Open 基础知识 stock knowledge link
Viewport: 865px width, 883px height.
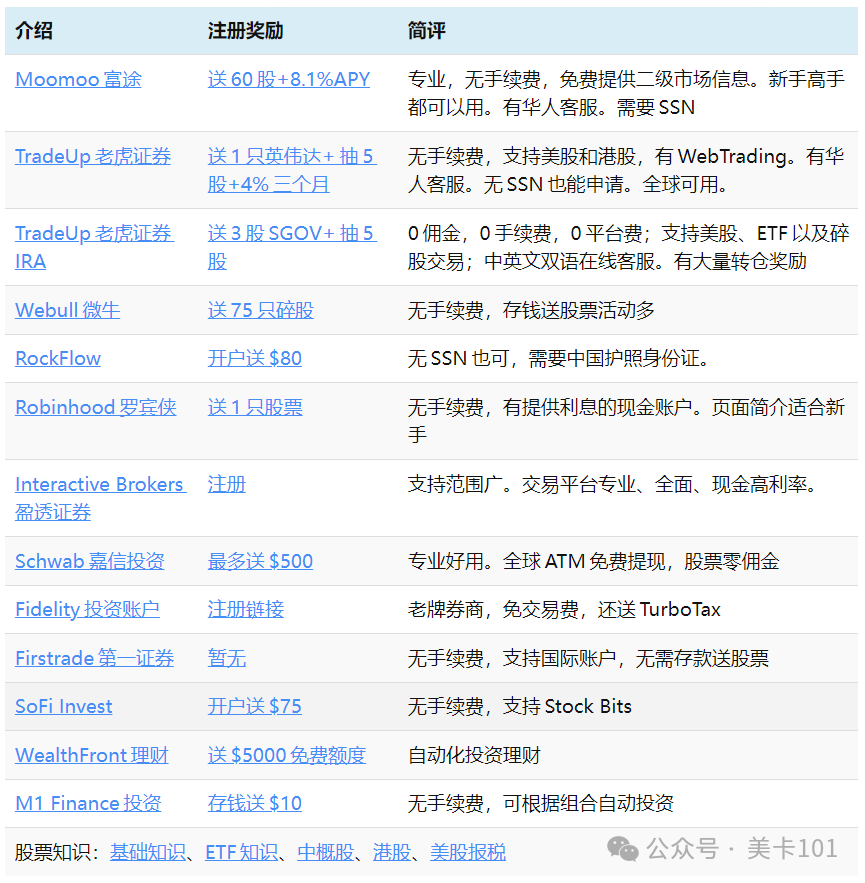tap(148, 853)
